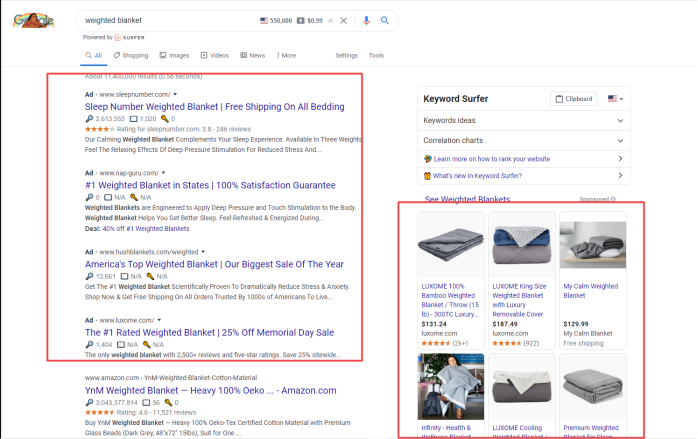Open the US flag country dropdown
698x439 pixels.
(x=615, y=99)
